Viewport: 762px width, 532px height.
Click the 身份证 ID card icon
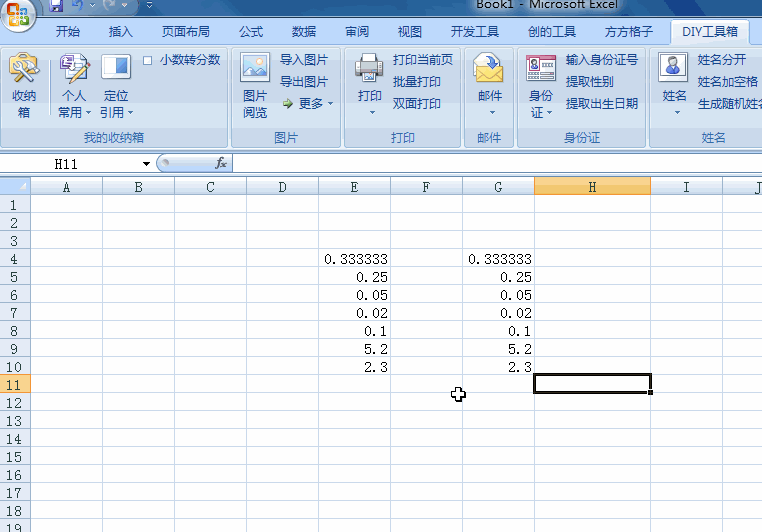click(x=541, y=69)
